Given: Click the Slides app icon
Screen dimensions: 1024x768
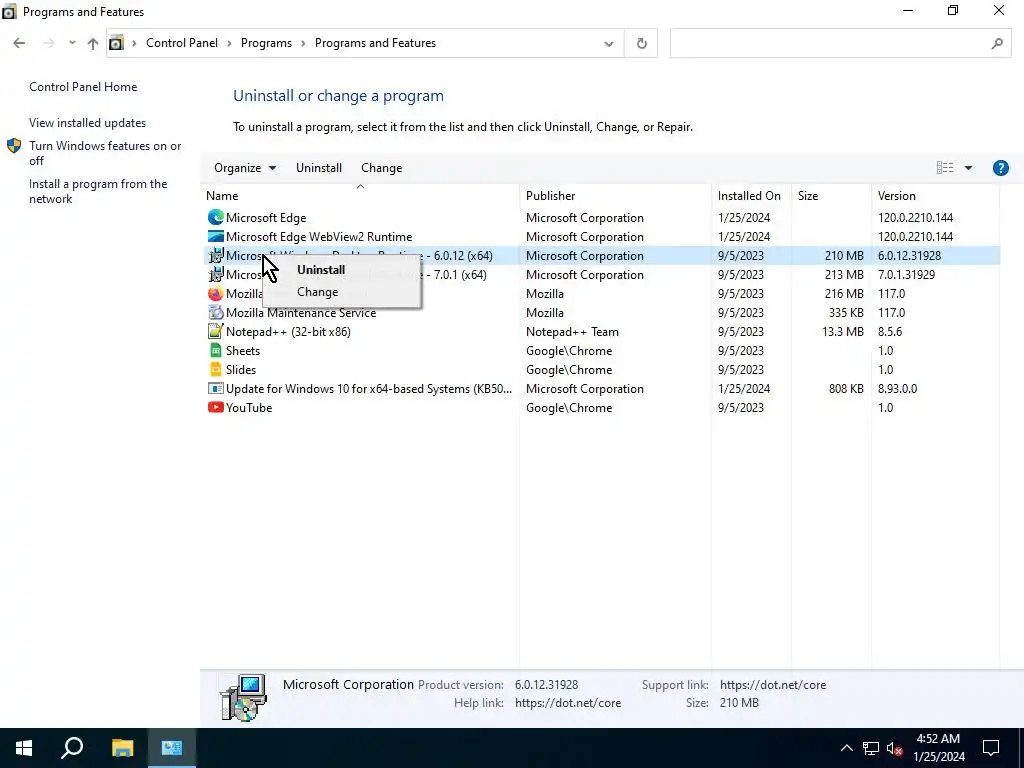Looking at the screenshot, I should click(216, 370).
